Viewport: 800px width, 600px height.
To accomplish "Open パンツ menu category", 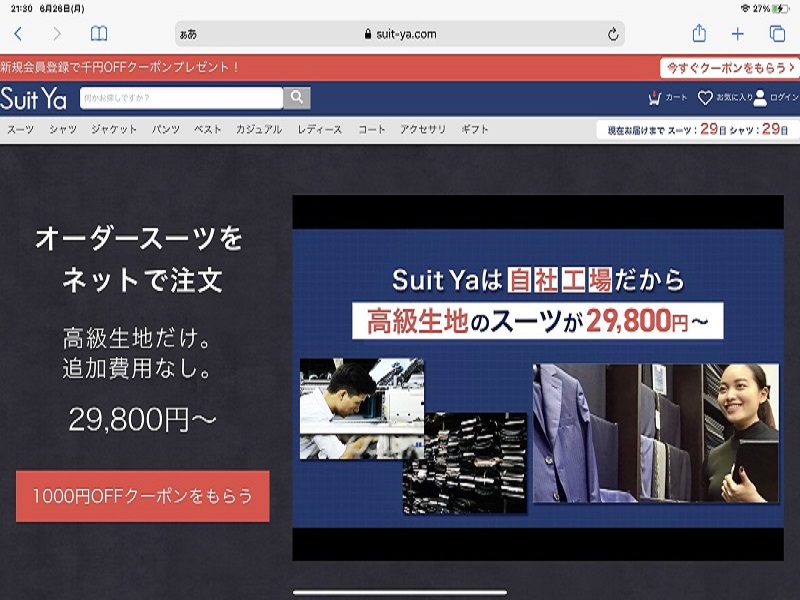I will click(x=166, y=130).
